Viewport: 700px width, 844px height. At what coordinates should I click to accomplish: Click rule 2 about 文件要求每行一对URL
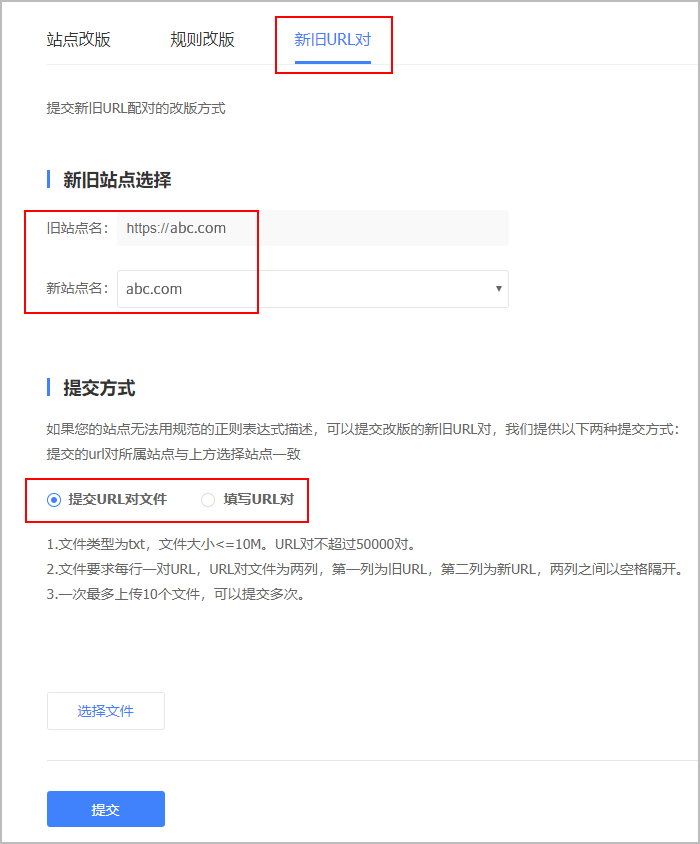click(x=365, y=569)
